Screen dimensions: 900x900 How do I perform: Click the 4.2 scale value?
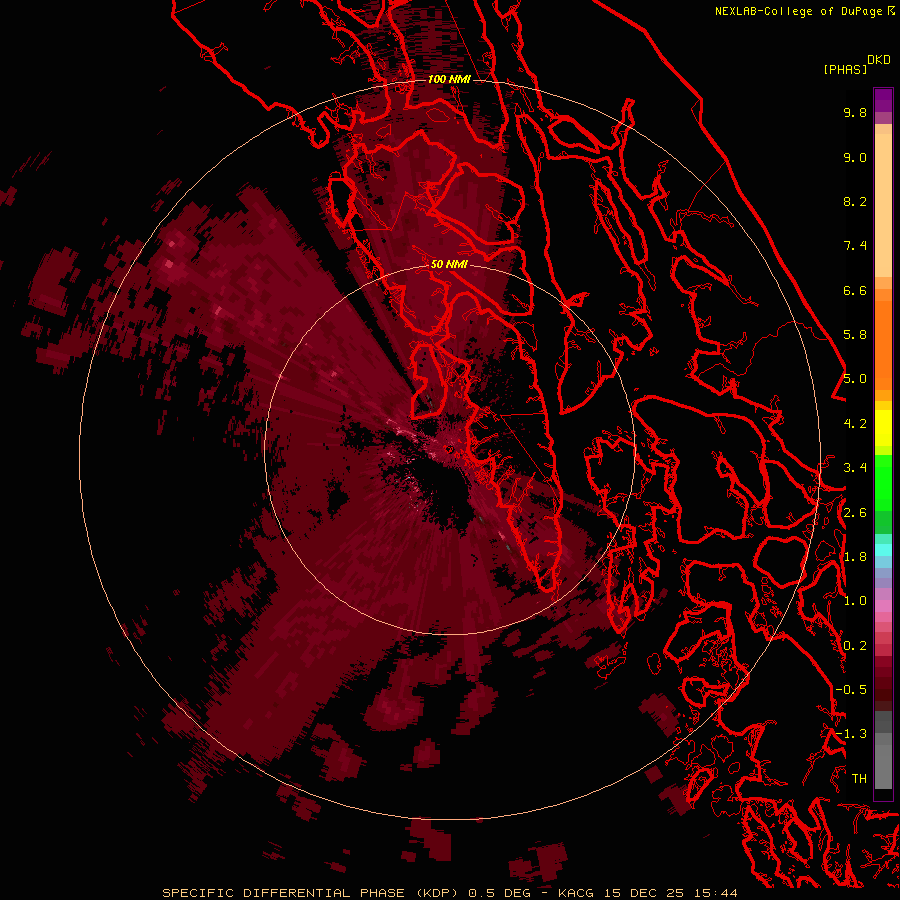click(x=855, y=424)
